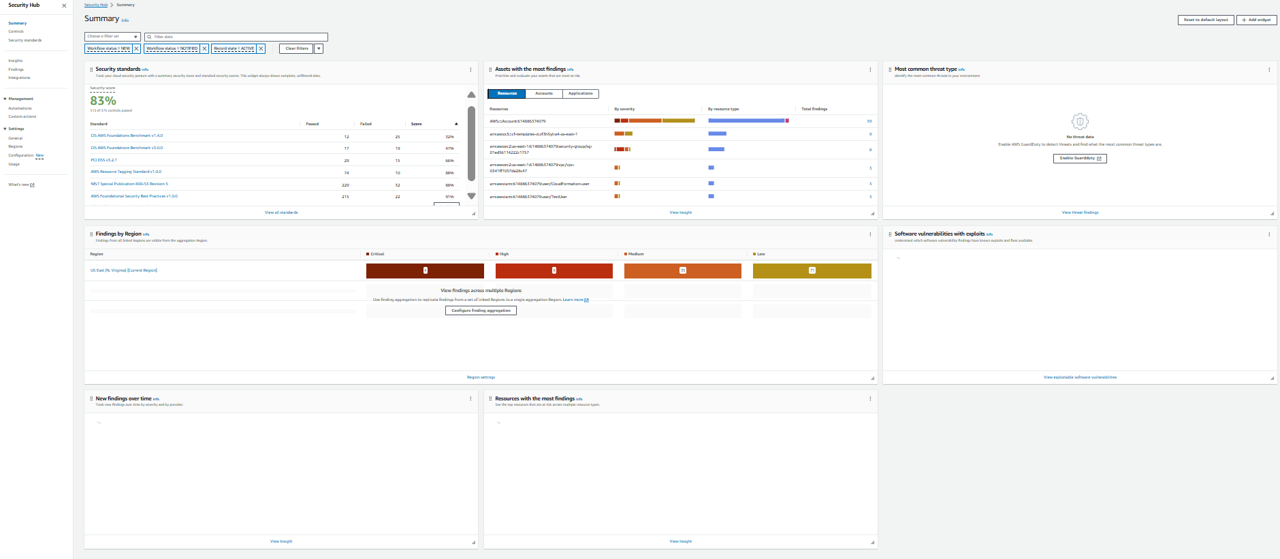Click the High findings bar for US East
This screenshot has width=1280, height=559.
tap(554, 271)
